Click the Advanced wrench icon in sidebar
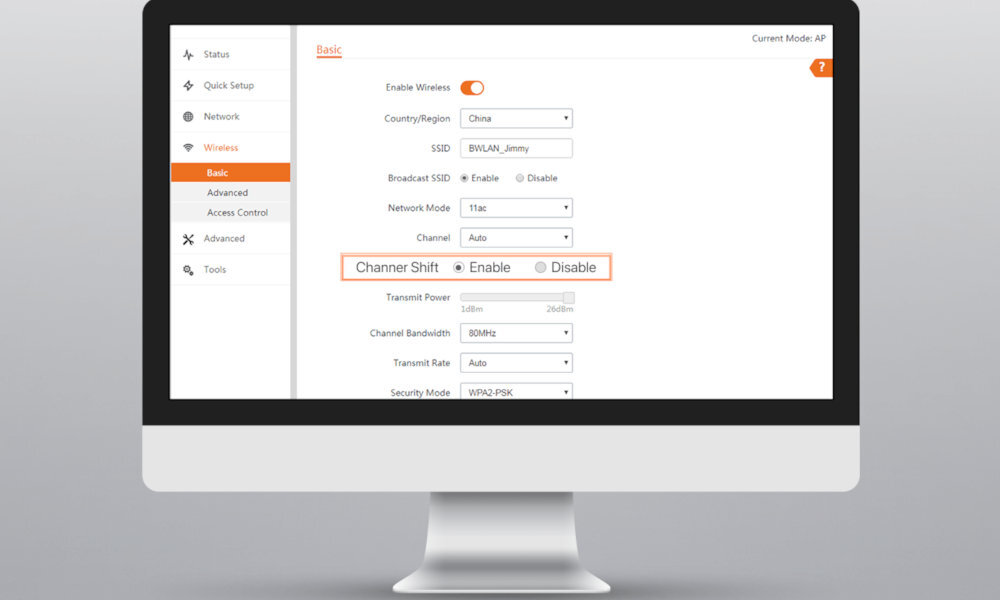The height and width of the screenshot is (600, 1000). click(188, 239)
